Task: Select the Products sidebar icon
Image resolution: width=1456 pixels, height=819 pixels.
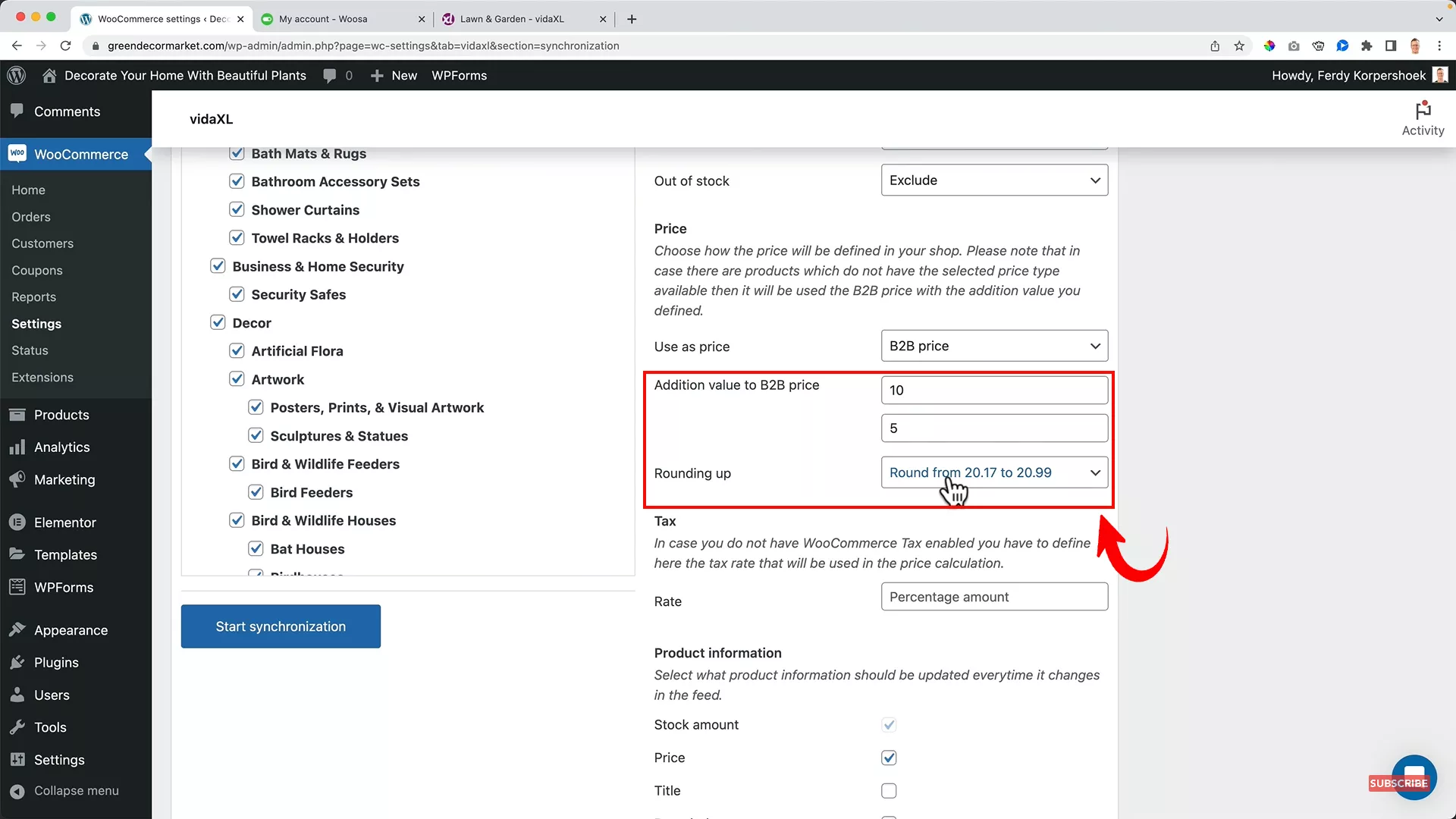Action: pos(17,415)
